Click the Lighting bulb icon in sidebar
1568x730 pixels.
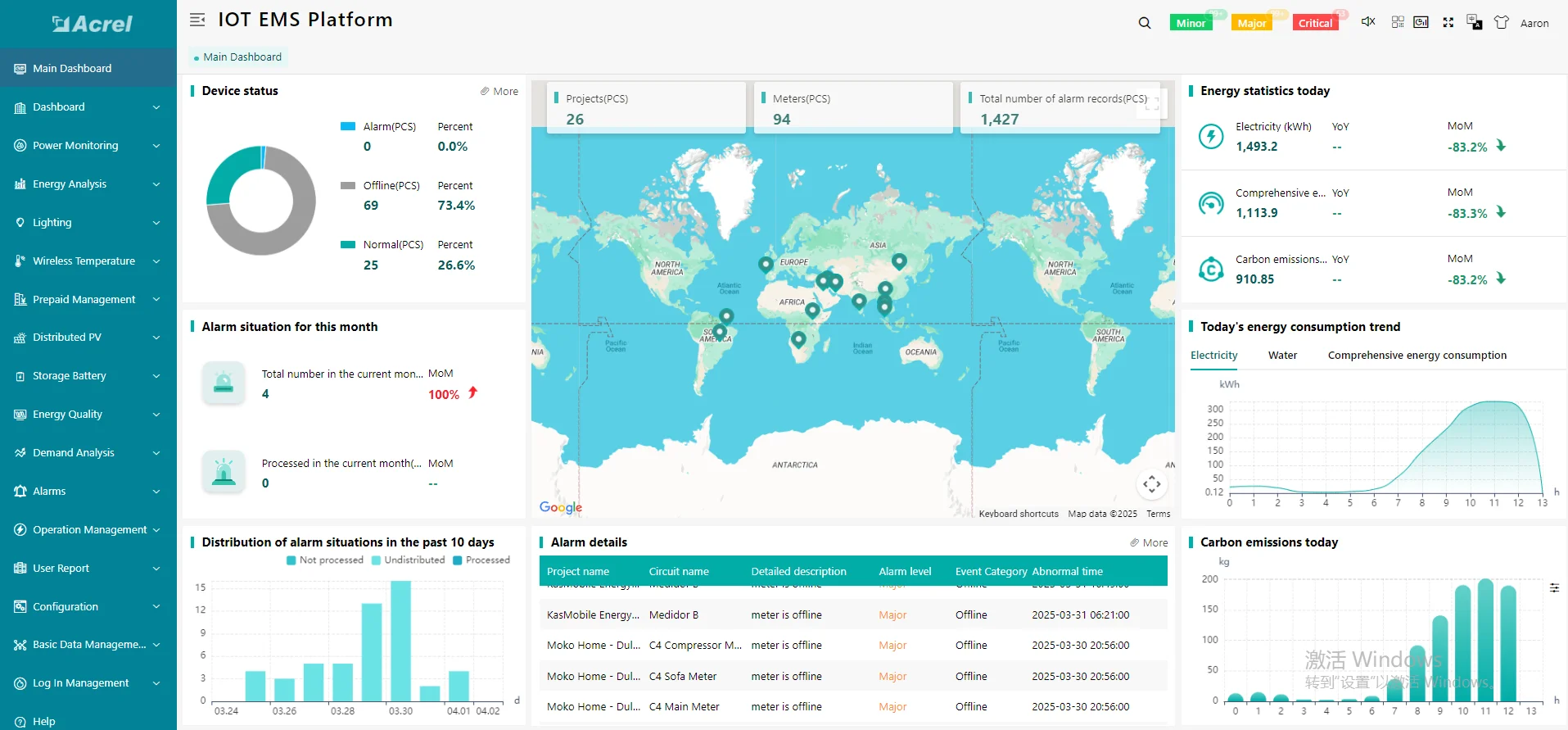point(20,222)
